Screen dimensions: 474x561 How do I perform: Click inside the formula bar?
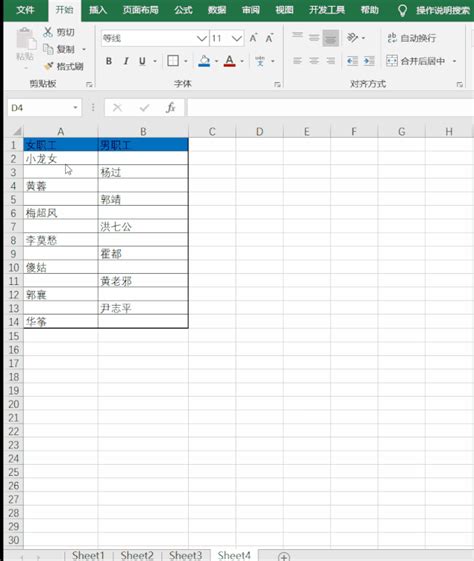[330, 108]
